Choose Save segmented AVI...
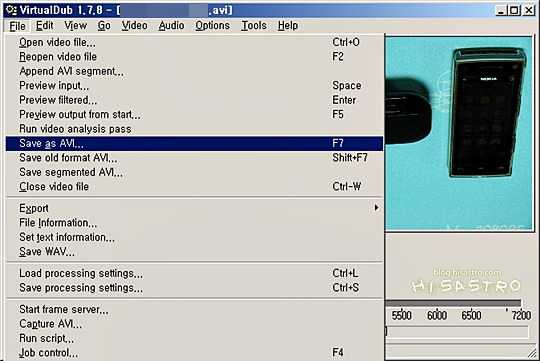 pyautogui.click(x=194, y=173)
